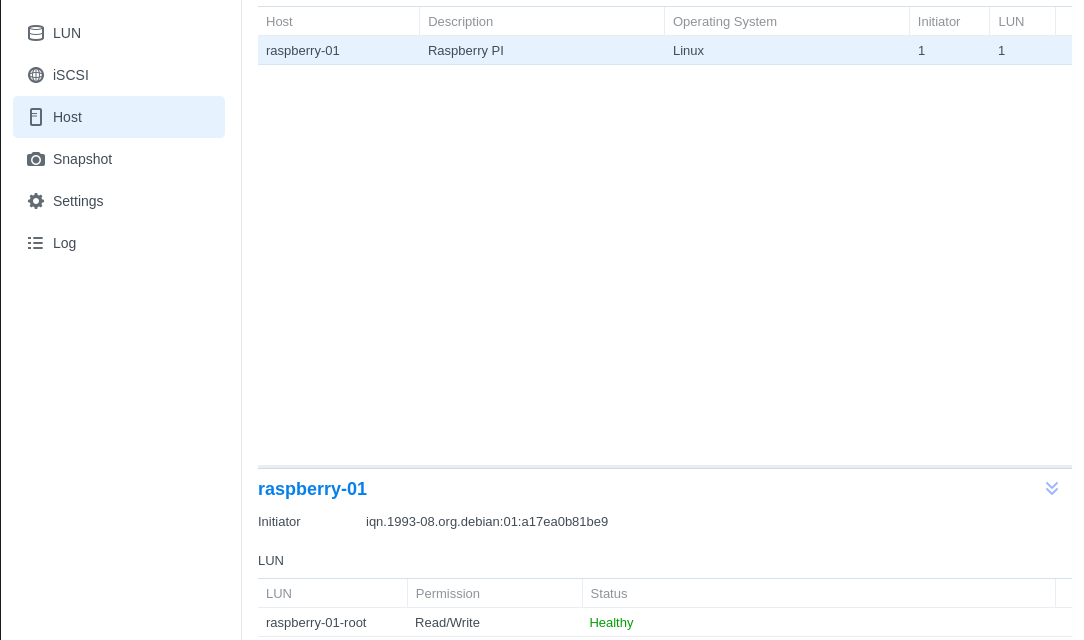Click the Host device icon
The height and width of the screenshot is (640, 1084).
pos(36,117)
